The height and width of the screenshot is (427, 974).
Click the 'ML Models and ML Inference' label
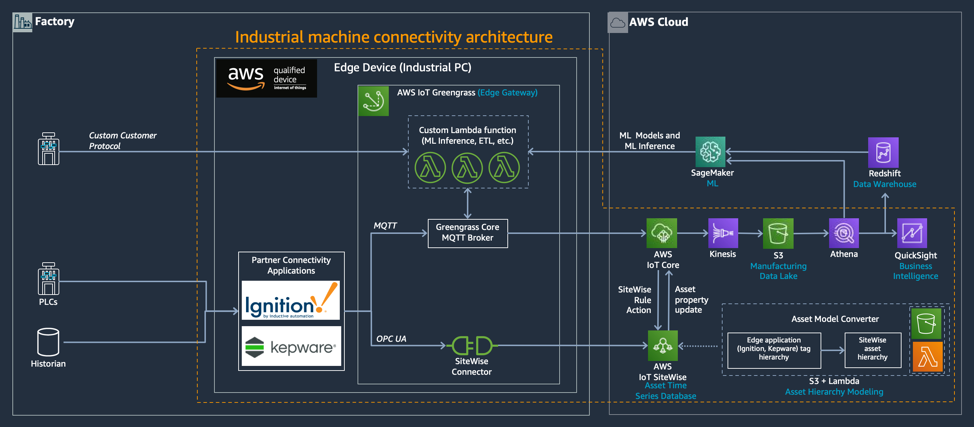[x=649, y=140]
